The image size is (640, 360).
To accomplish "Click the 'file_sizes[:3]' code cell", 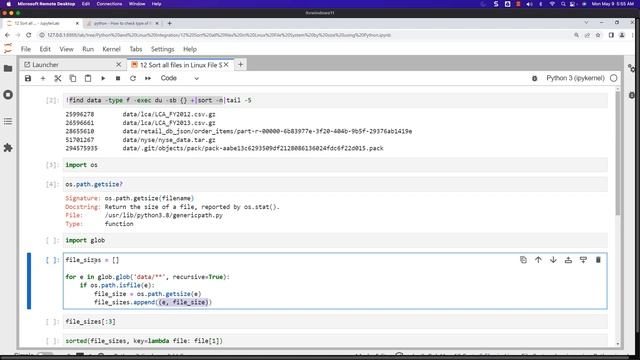I will pyautogui.click(x=335, y=321).
